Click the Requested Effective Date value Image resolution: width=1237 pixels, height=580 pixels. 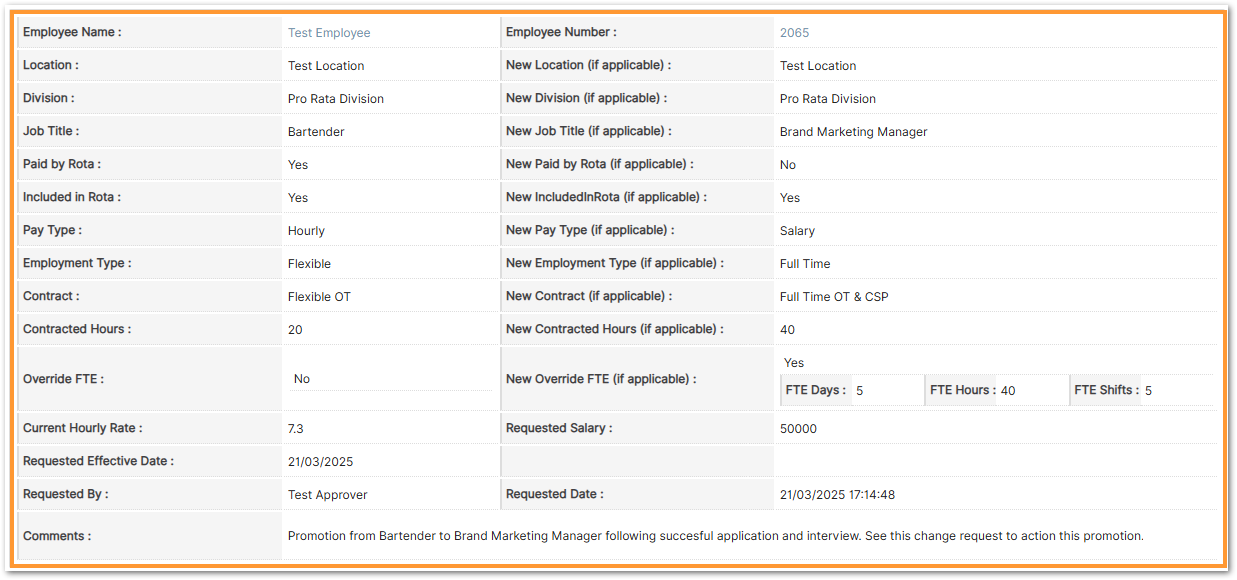(x=320, y=462)
